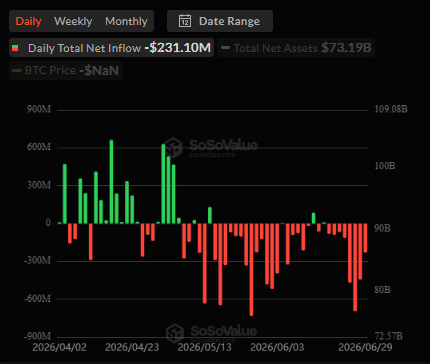Click the -900M left axis label
The image size is (430, 364).
click(38, 336)
